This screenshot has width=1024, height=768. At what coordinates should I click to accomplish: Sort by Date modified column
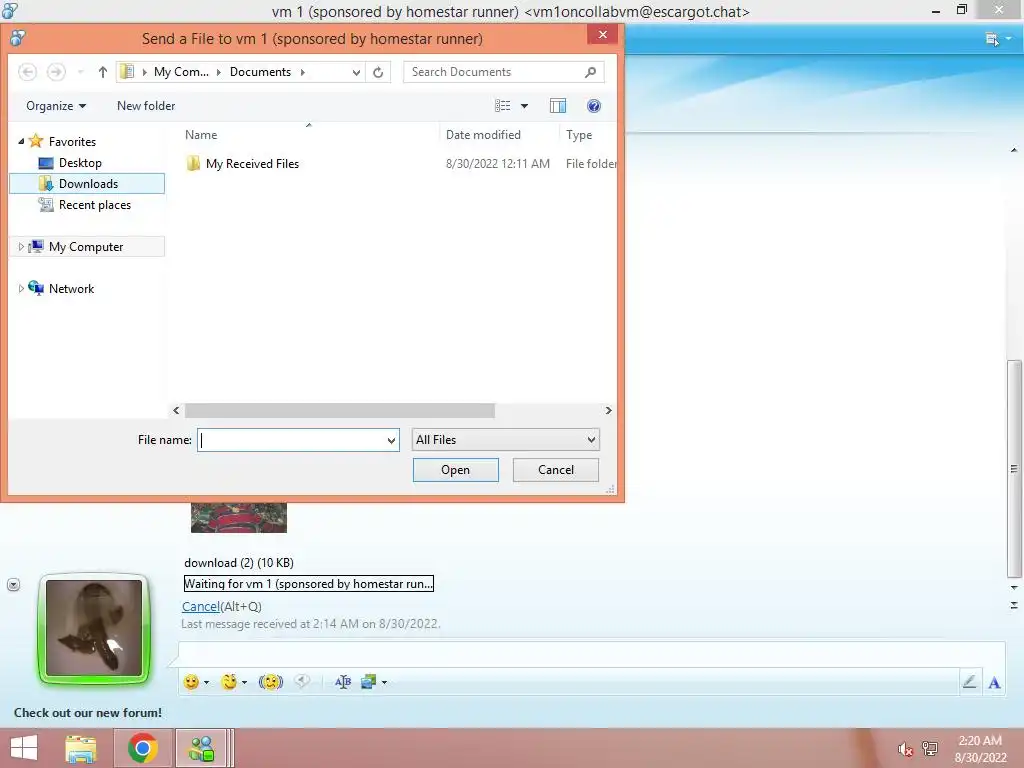[483, 135]
